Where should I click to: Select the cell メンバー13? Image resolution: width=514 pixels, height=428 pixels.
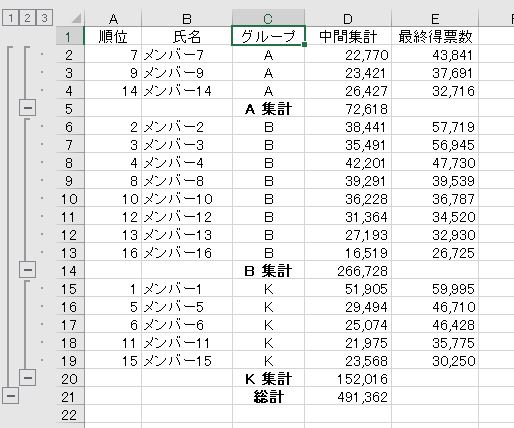tap(187, 234)
